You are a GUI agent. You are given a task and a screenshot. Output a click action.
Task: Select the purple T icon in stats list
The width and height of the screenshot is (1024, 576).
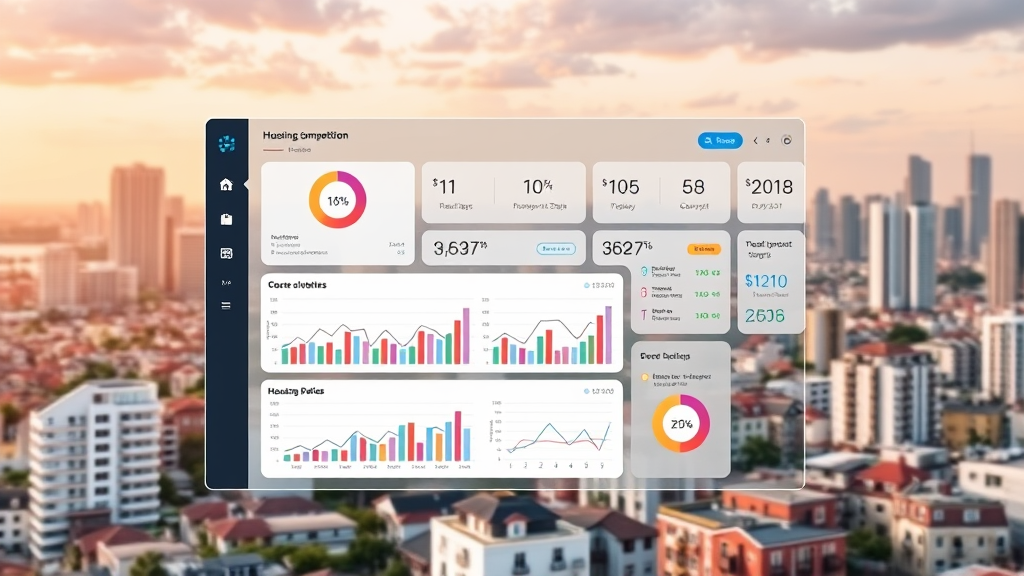coord(642,315)
